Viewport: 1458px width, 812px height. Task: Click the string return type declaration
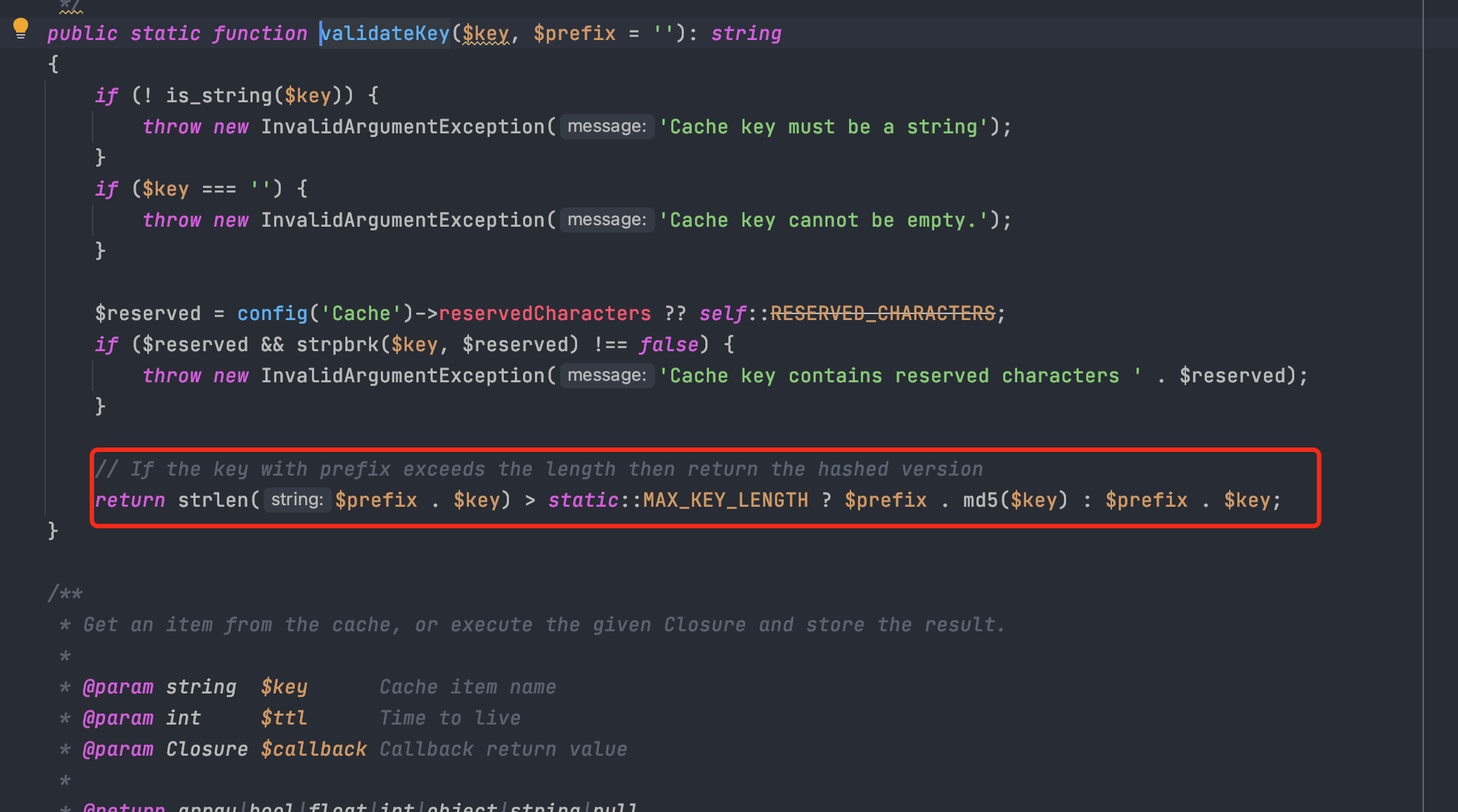coord(746,33)
